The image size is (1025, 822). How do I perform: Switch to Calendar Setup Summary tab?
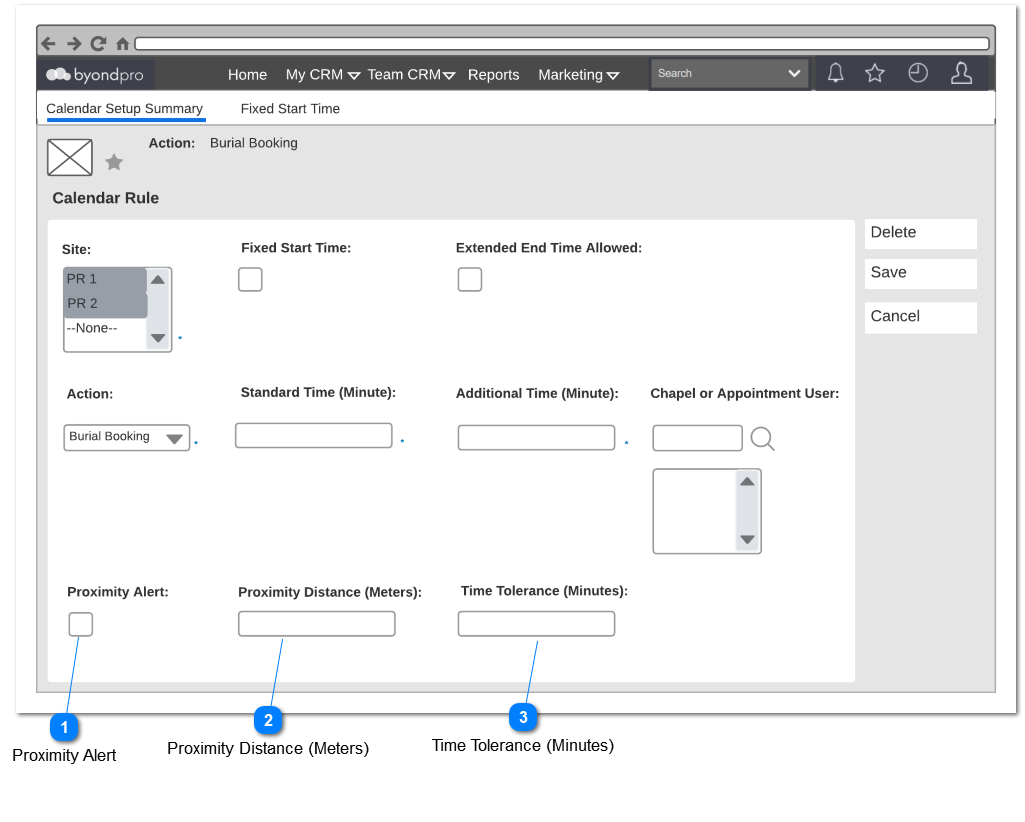[x=125, y=109]
